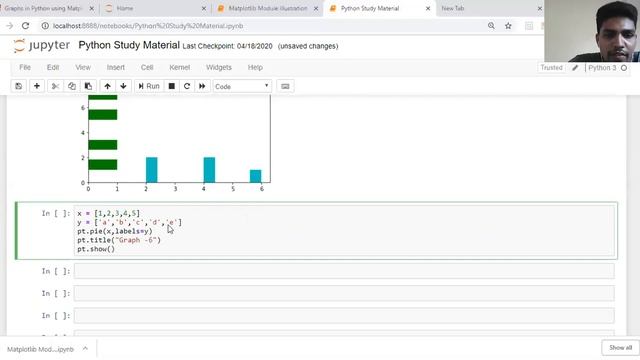Open the Cell menu
This screenshot has width=640, height=360.
click(147, 67)
